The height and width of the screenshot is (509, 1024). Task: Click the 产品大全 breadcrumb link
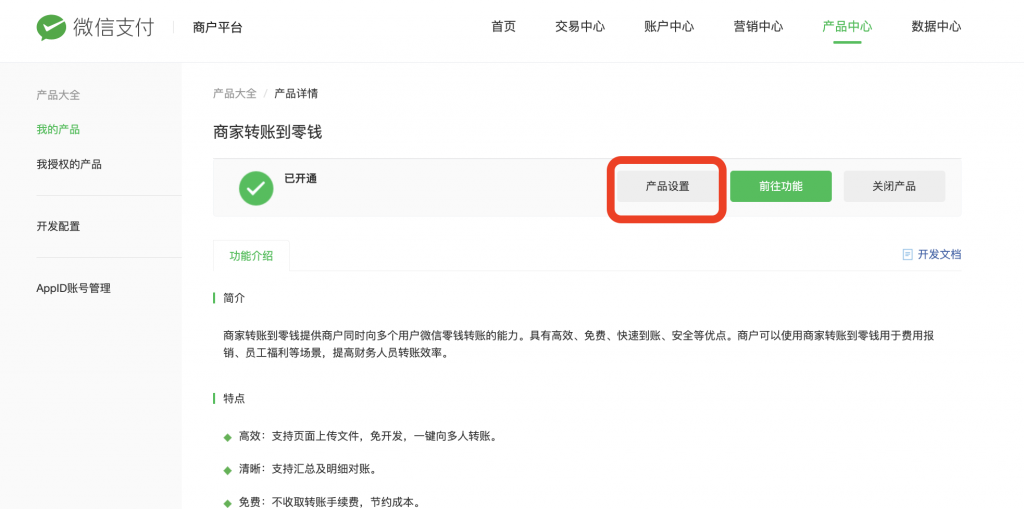[234, 94]
